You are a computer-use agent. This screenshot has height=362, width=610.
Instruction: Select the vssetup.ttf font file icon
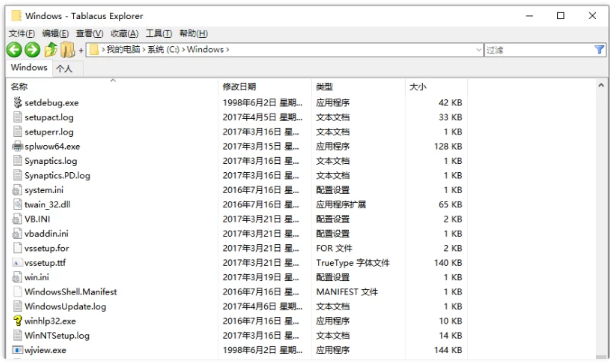pyautogui.click(x=17, y=263)
